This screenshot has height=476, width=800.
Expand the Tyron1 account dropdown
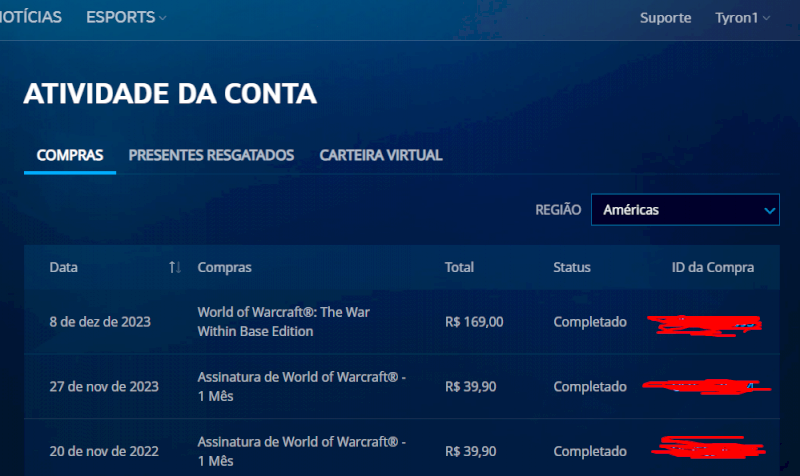(742, 18)
